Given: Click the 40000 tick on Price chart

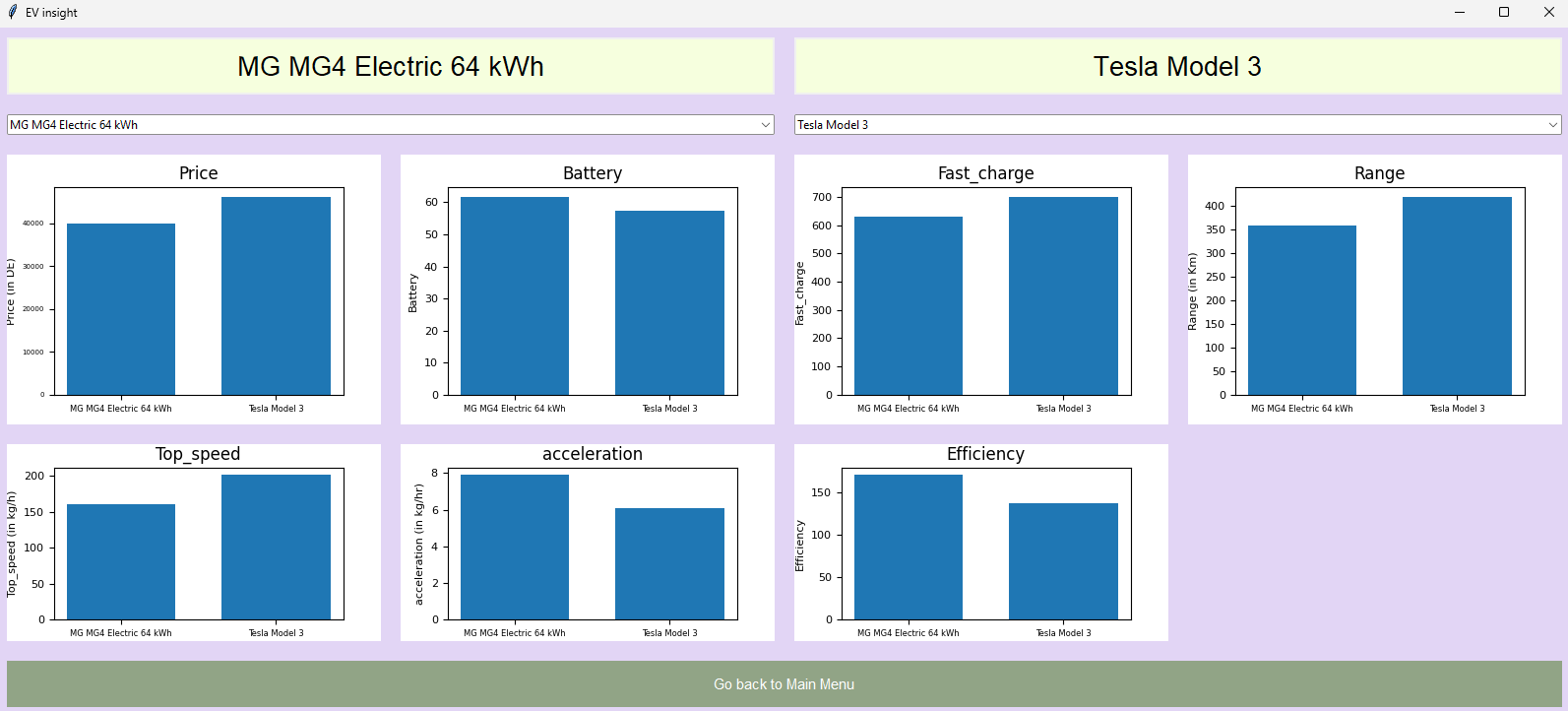Looking at the screenshot, I should tap(33, 224).
